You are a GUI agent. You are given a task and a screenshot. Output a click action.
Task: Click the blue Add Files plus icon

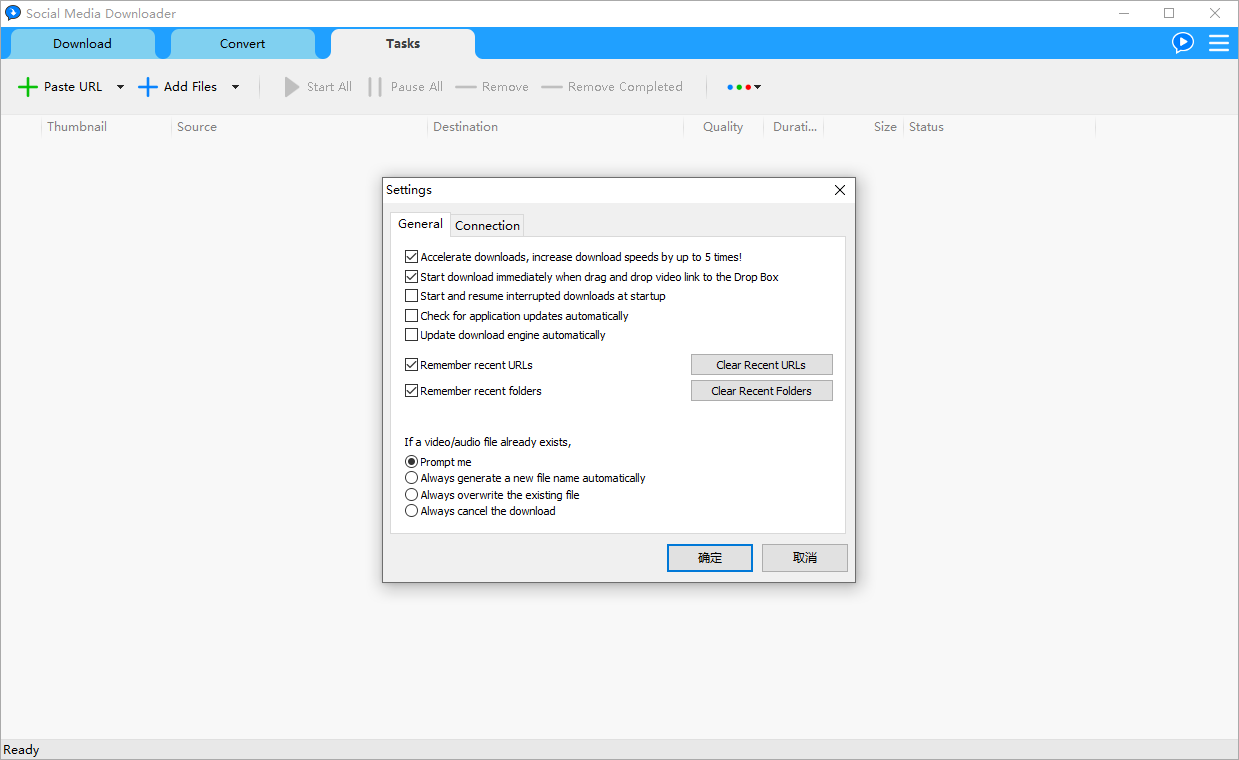click(148, 87)
